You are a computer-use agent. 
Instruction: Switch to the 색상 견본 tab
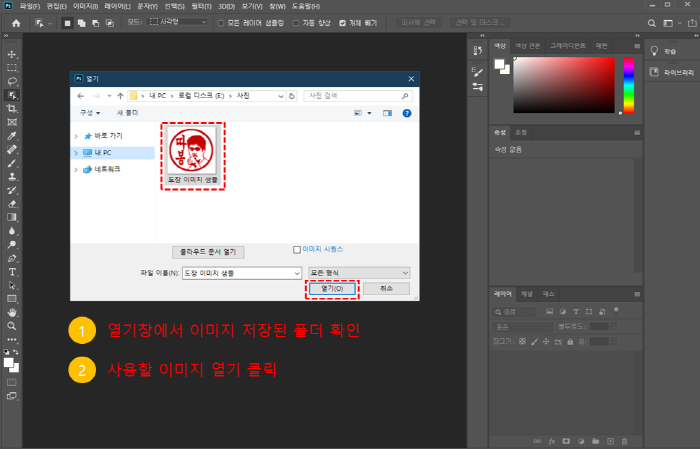[527, 46]
